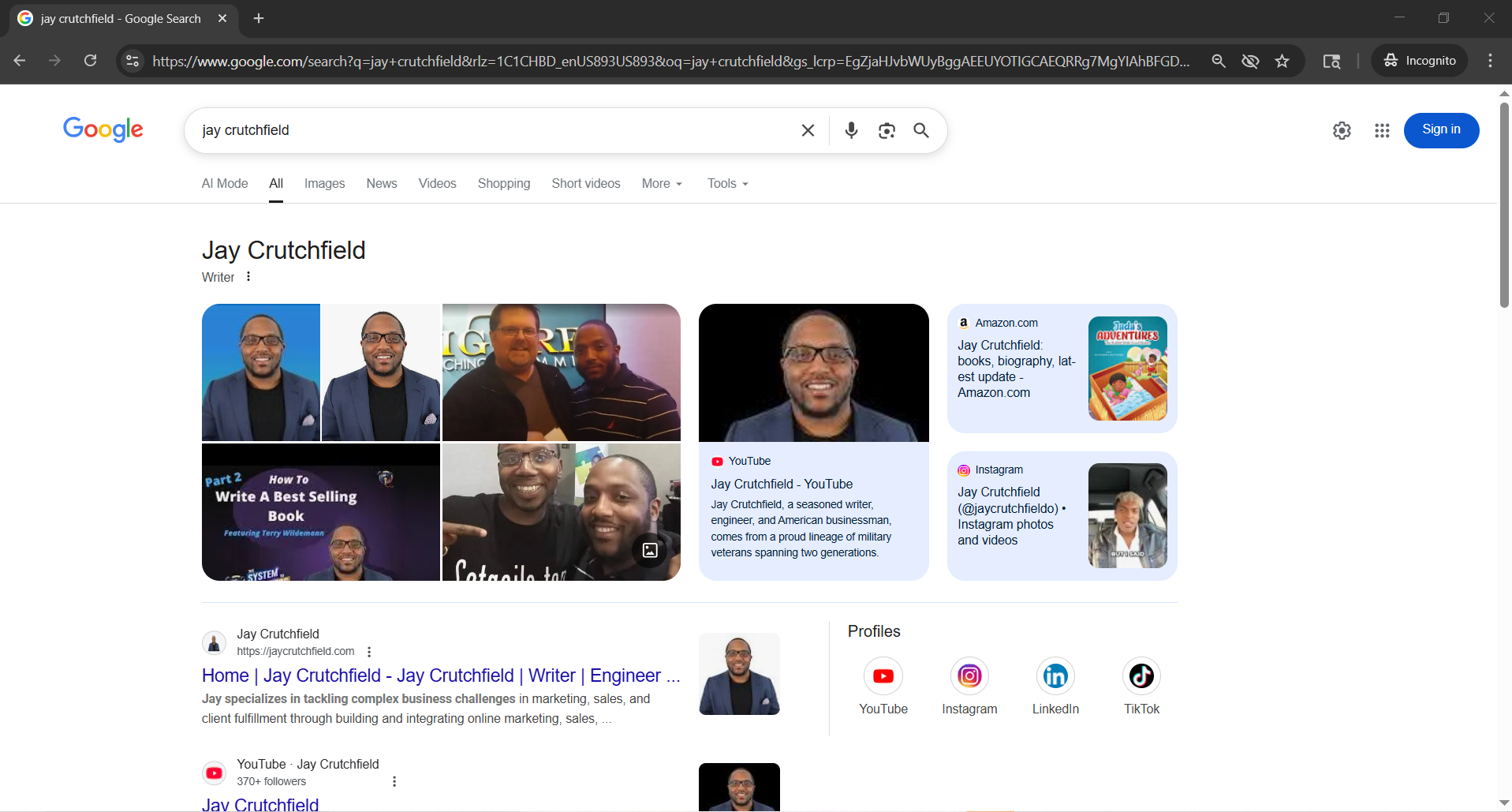
Task: Open the Home | Jay Crutchfield result link
Action: tap(440, 675)
